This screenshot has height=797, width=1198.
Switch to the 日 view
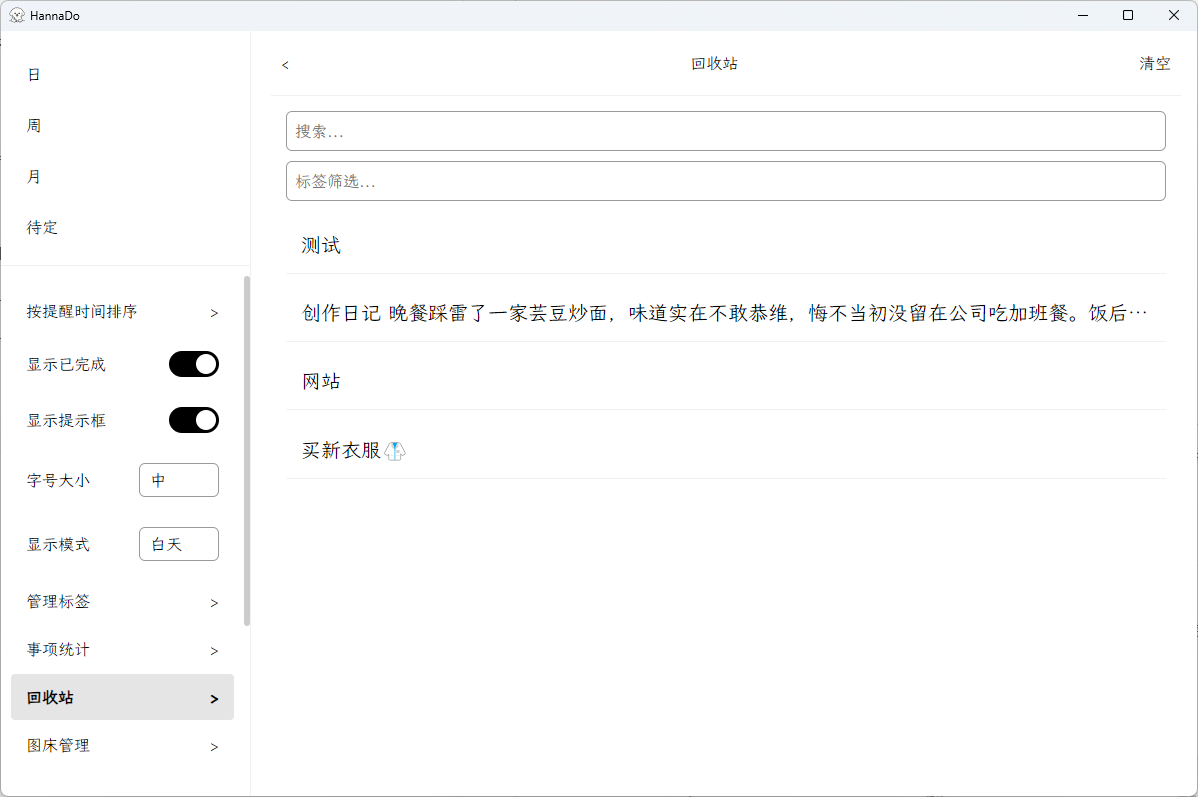(x=33, y=73)
